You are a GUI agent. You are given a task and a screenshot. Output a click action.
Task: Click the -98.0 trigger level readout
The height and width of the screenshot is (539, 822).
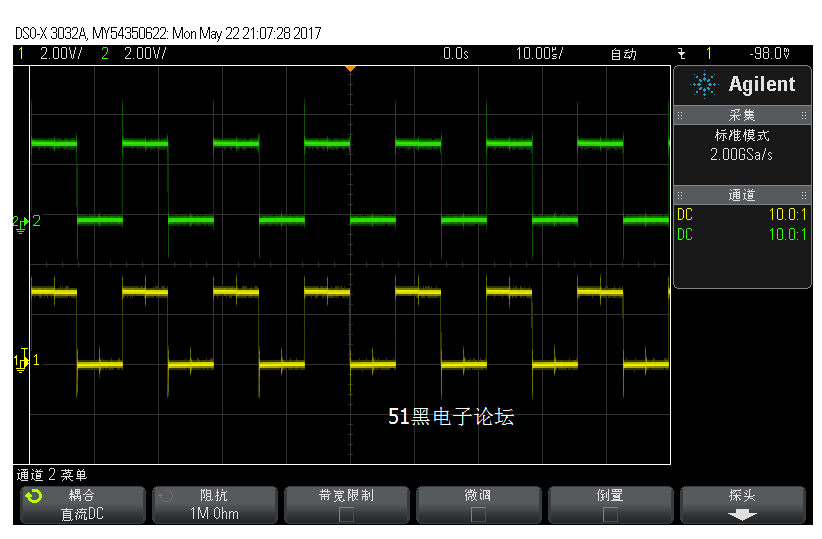(x=769, y=53)
